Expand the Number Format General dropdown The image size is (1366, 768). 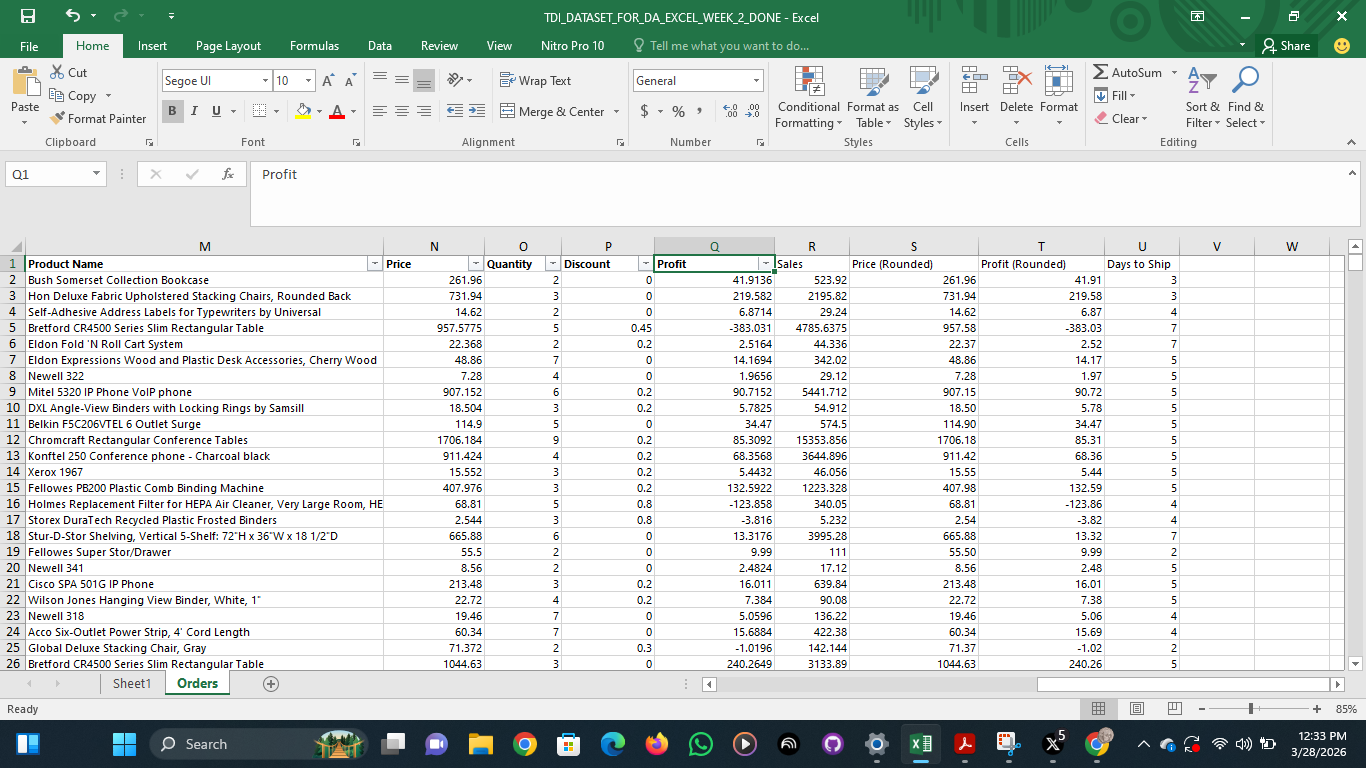[757, 81]
